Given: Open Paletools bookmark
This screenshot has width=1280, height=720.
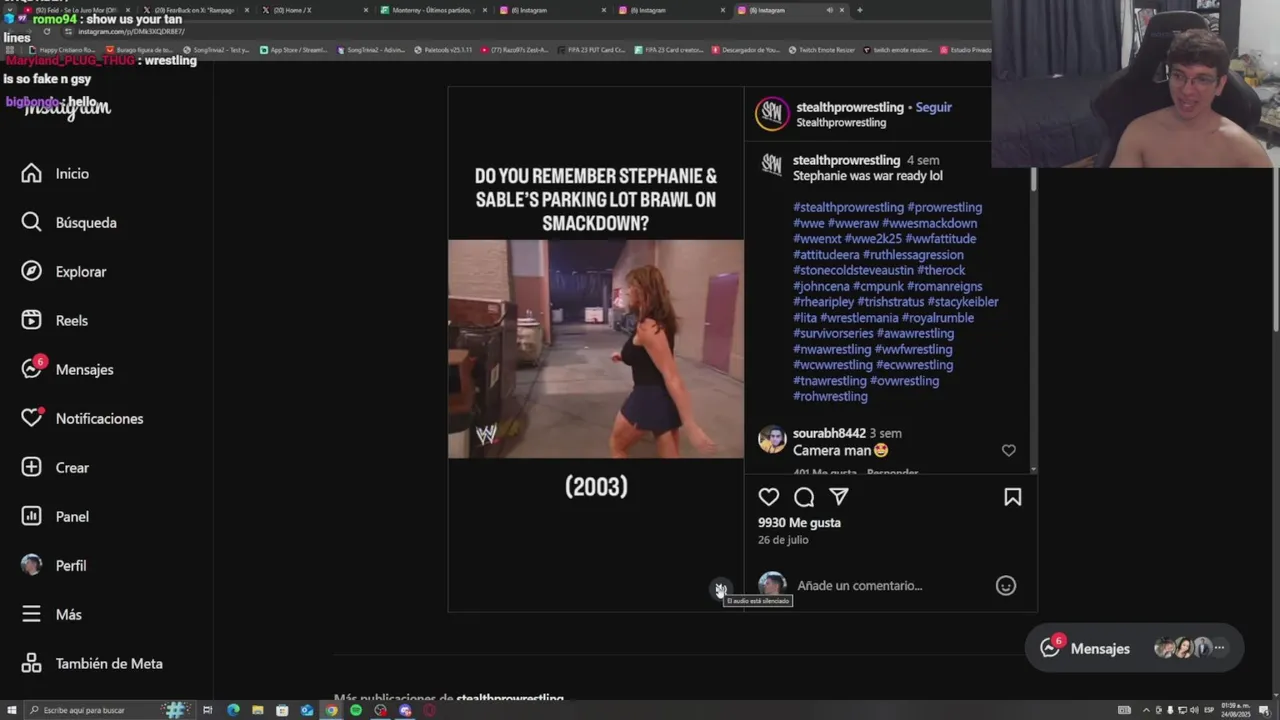Looking at the screenshot, I should pos(443,50).
